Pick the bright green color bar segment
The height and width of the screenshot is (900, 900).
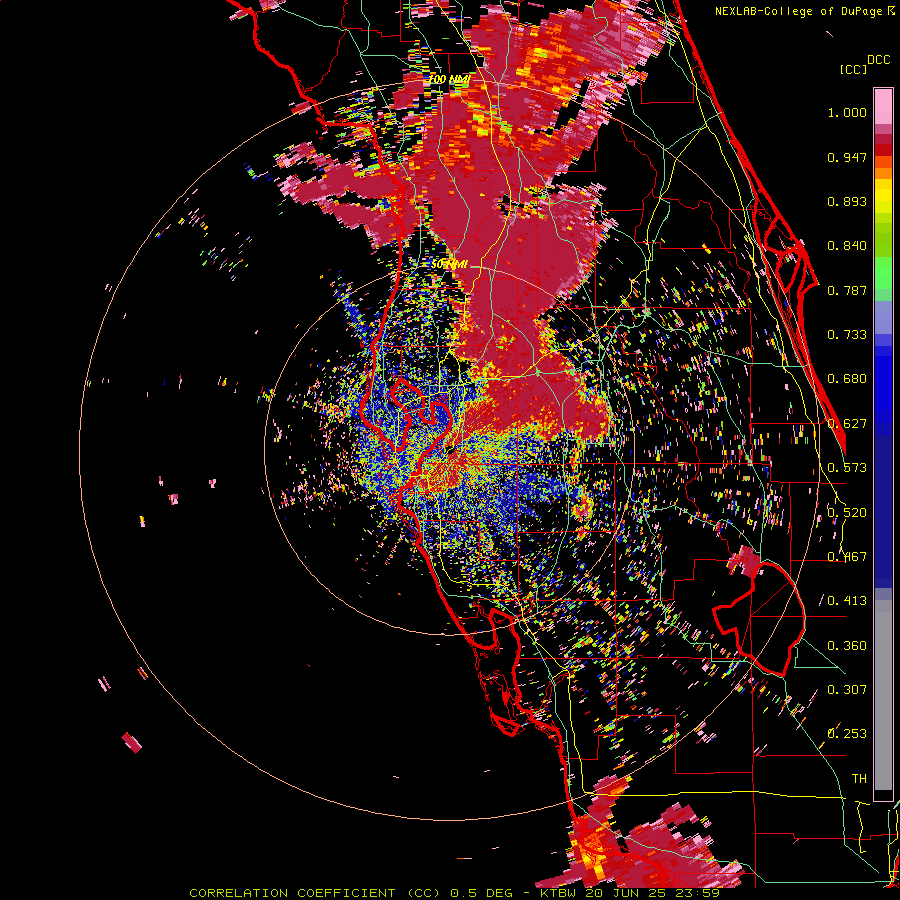pyautogui.click(x=883, y=273)
